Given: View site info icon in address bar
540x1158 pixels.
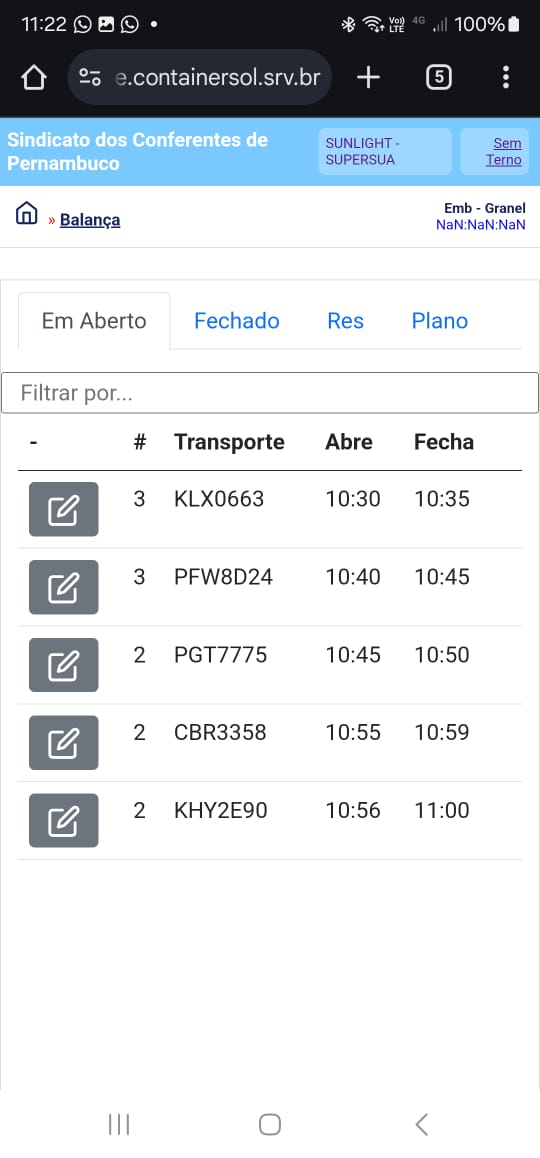Looking at the screenshot, I should (90, 78).
